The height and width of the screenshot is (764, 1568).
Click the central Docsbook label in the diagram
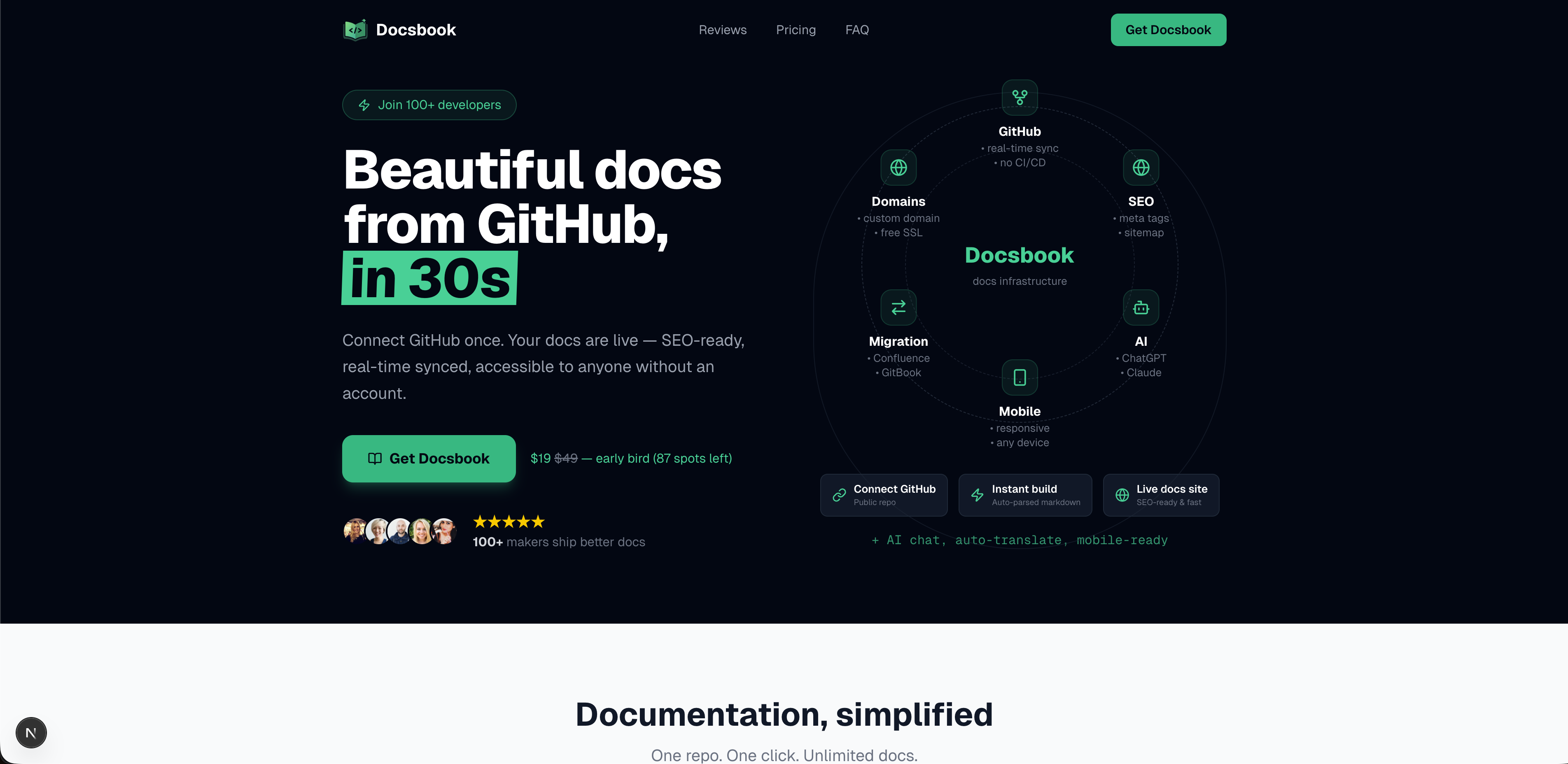(1020, 256)
